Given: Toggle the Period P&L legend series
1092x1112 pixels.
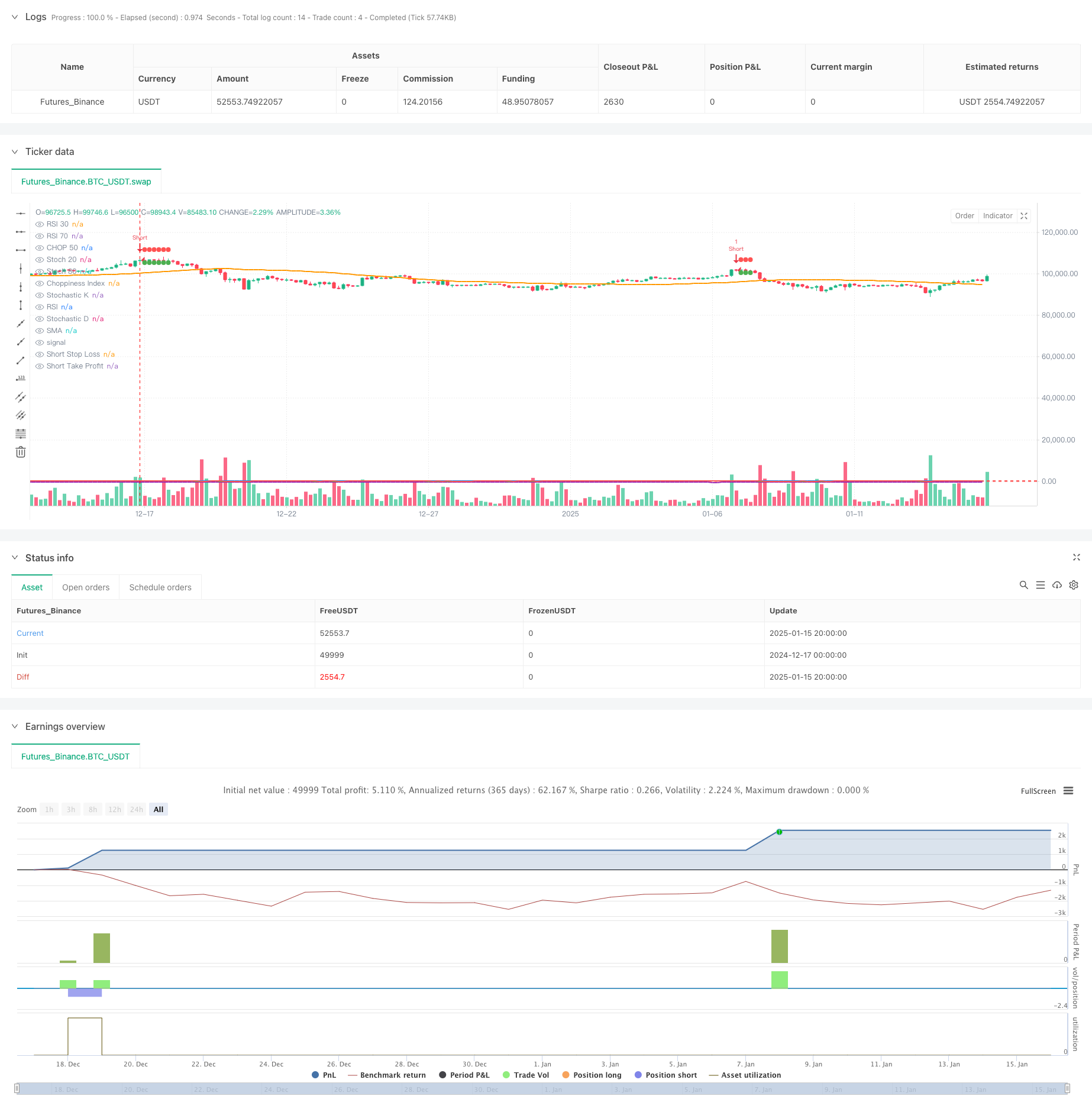Looking at the screenshot, I should coord(464,1075).
